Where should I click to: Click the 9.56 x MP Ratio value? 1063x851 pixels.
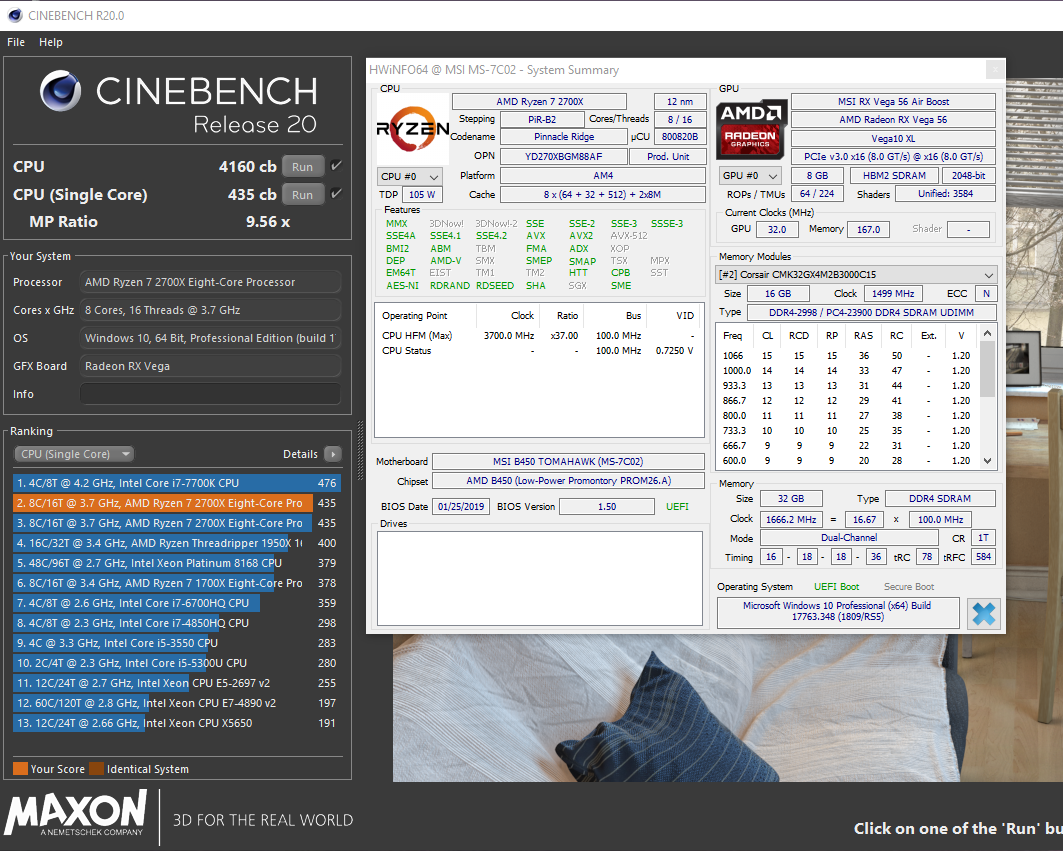[268, 222]
